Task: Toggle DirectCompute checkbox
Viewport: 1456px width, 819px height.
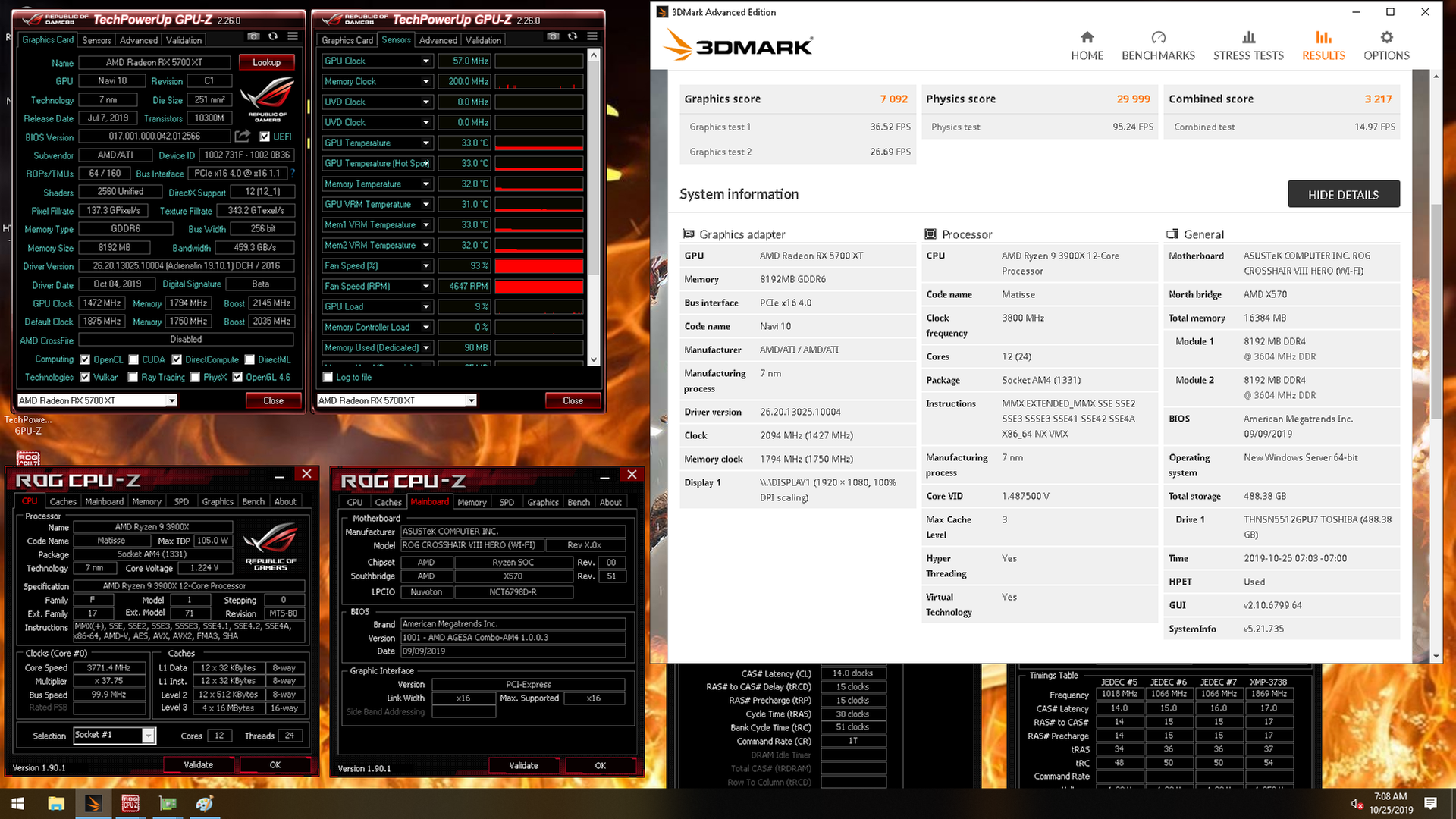Action: click(x=177, y=359)
